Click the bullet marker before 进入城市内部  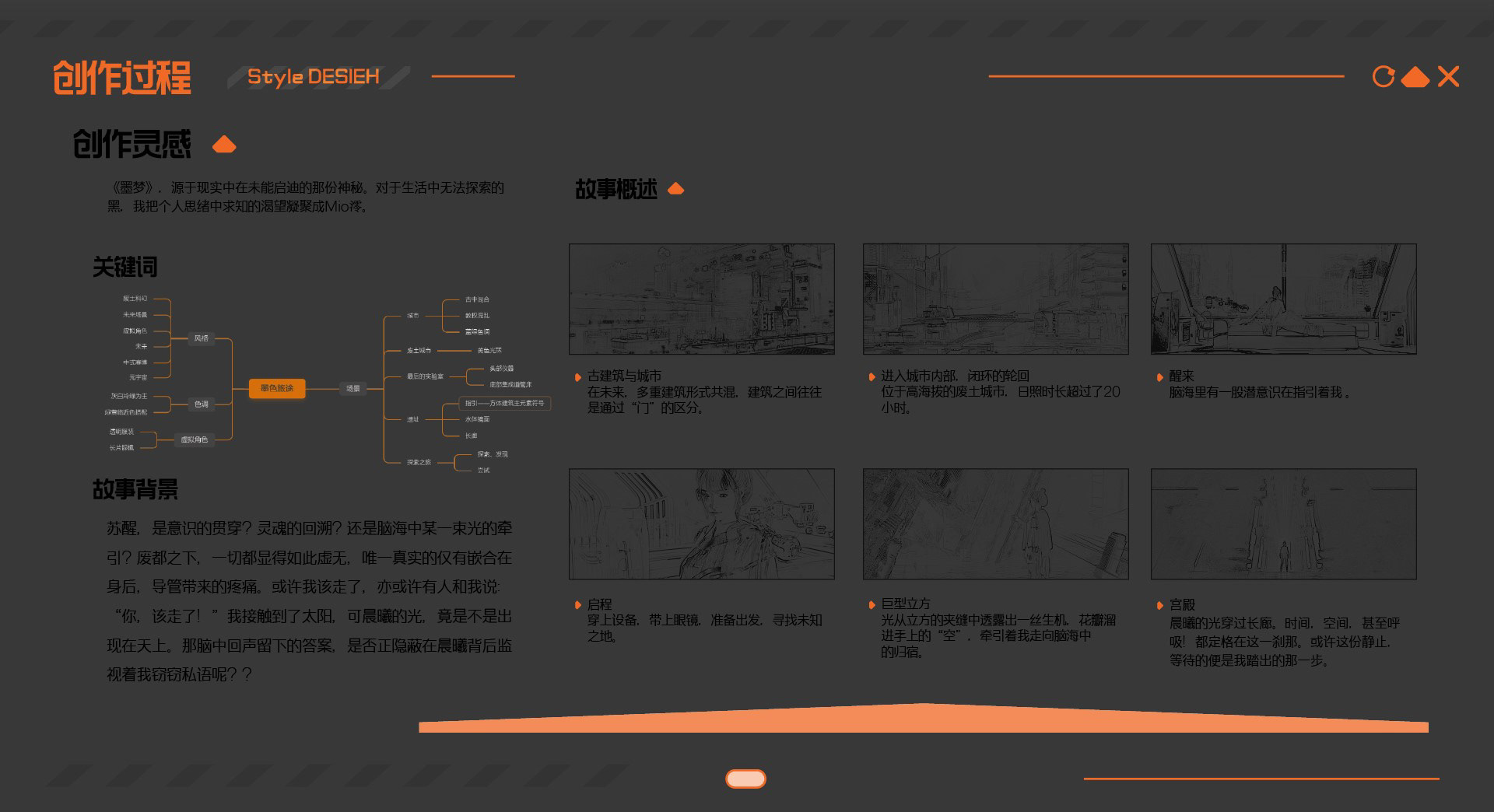click(871, 376)
